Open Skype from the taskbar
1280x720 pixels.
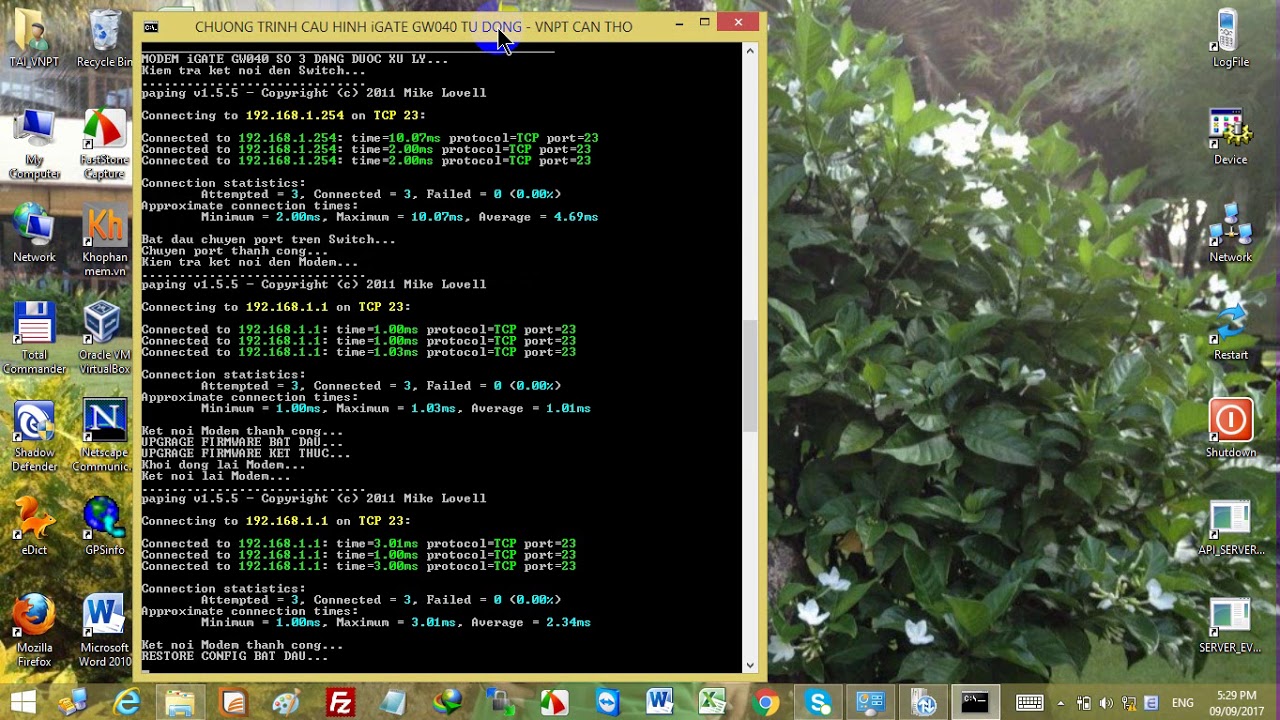pyautogui.click(x=819, y=703)
